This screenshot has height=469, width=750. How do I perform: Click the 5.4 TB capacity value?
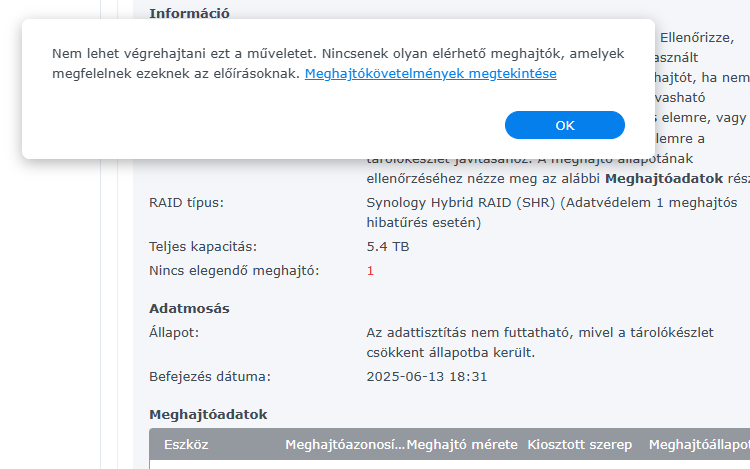(388, 246)
